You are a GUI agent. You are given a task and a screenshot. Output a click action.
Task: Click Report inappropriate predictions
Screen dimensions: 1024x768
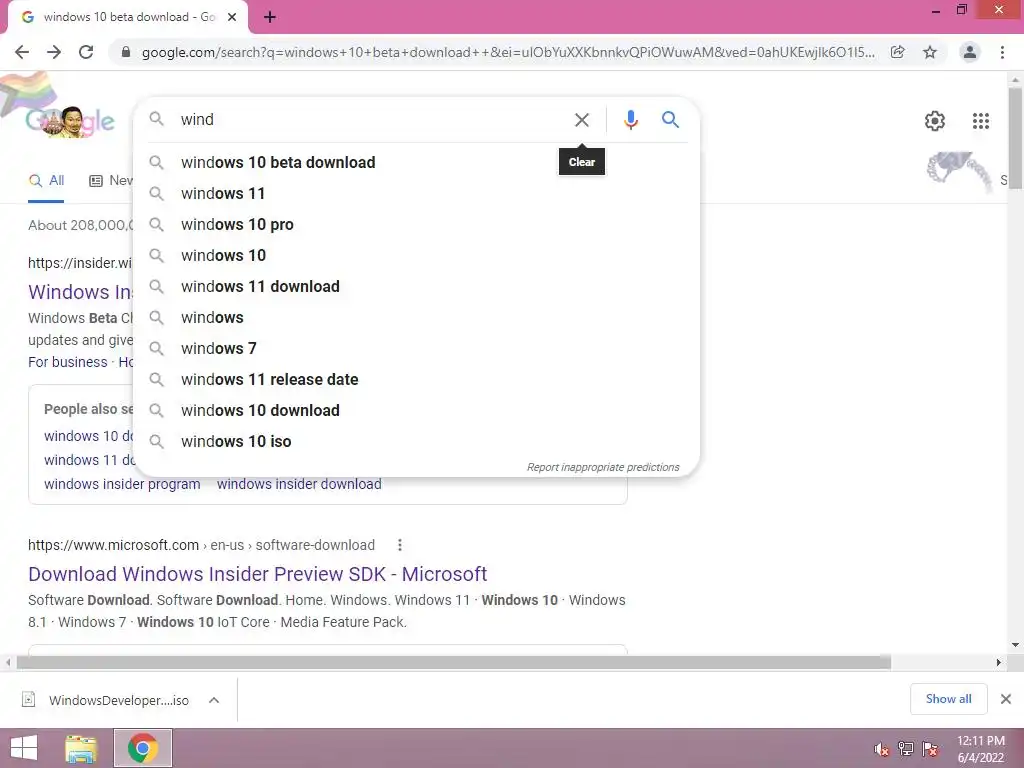(603, 467)
